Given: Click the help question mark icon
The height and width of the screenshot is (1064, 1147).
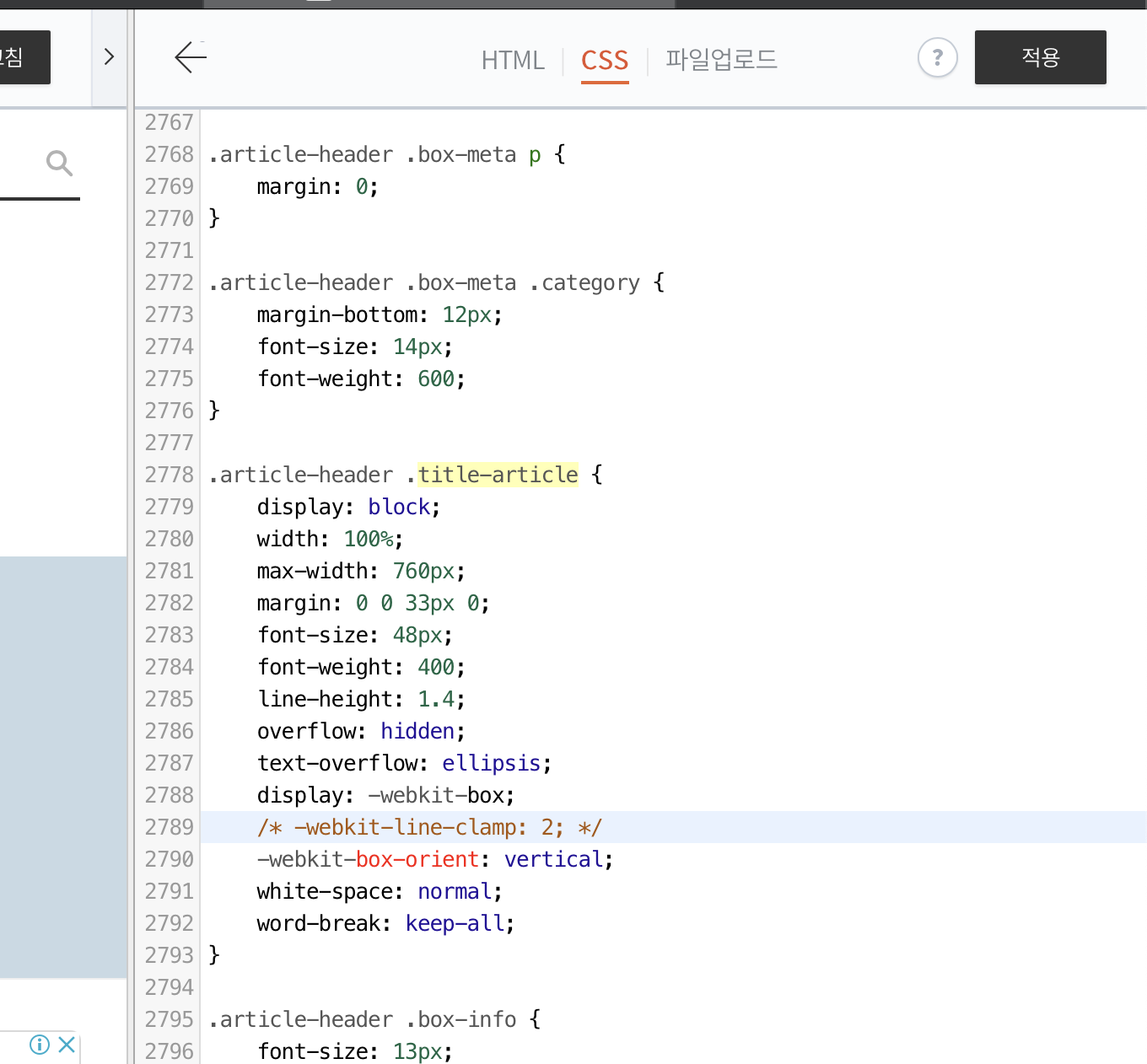Looking at the screenshot, I should 937,57.
